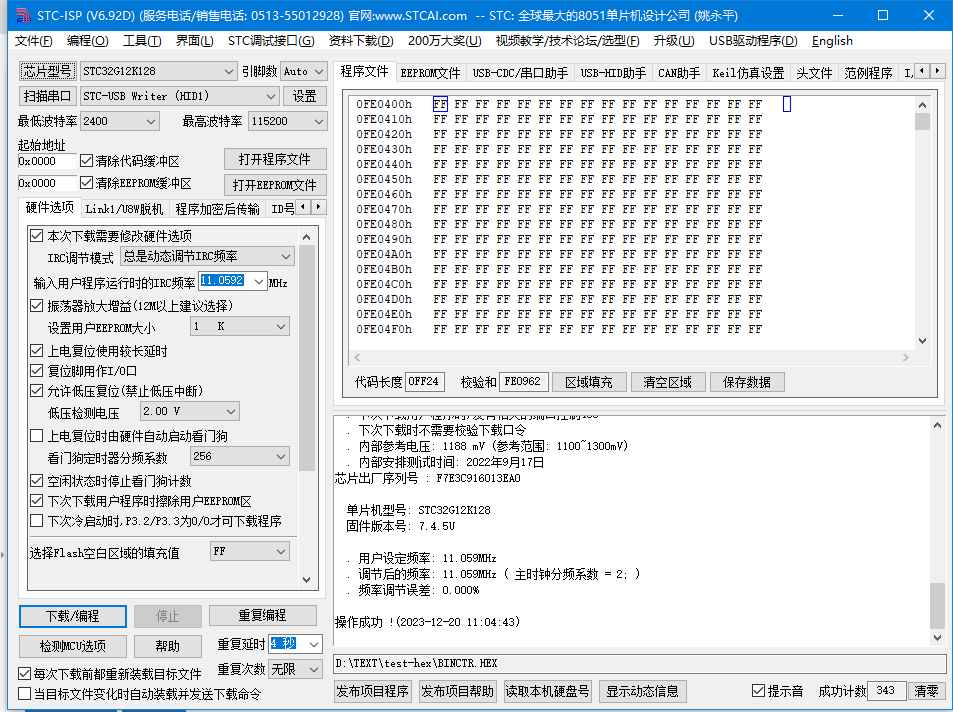Toggle 下次下载用户程序时擦除用户EEPROM区
This screenshot has height=712, width=953.
36,500
